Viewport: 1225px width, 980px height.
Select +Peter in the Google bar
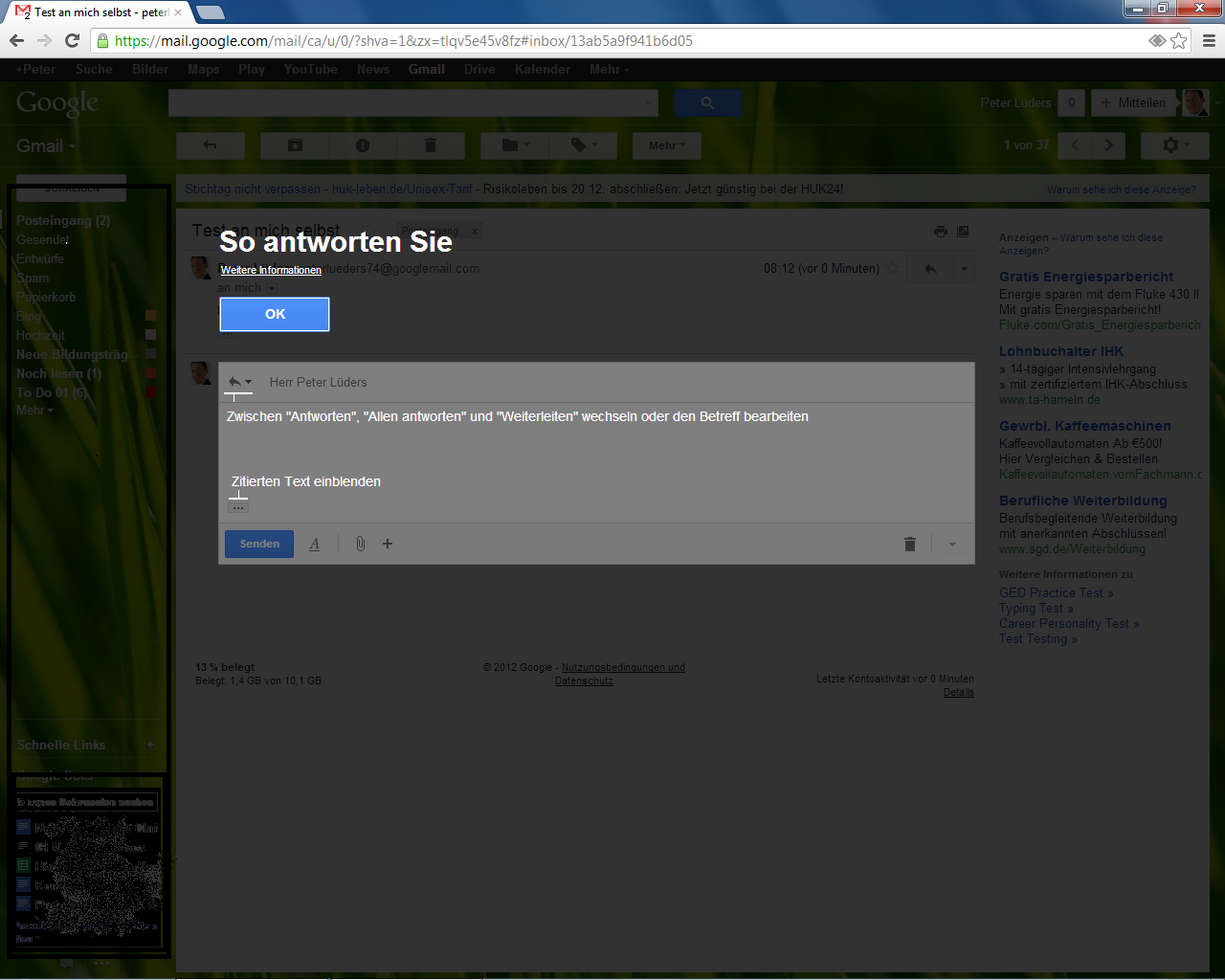click(x=35, y=69)
